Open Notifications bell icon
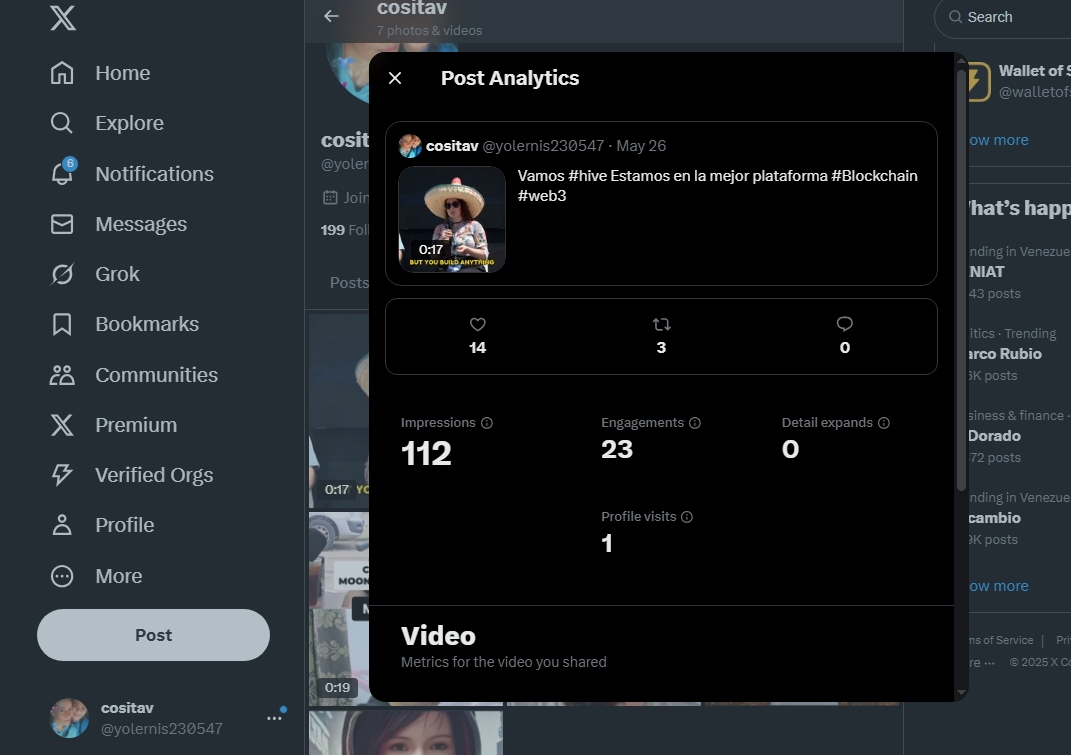The width and height of the screenshot is (1071, 755). coord(63,174)
